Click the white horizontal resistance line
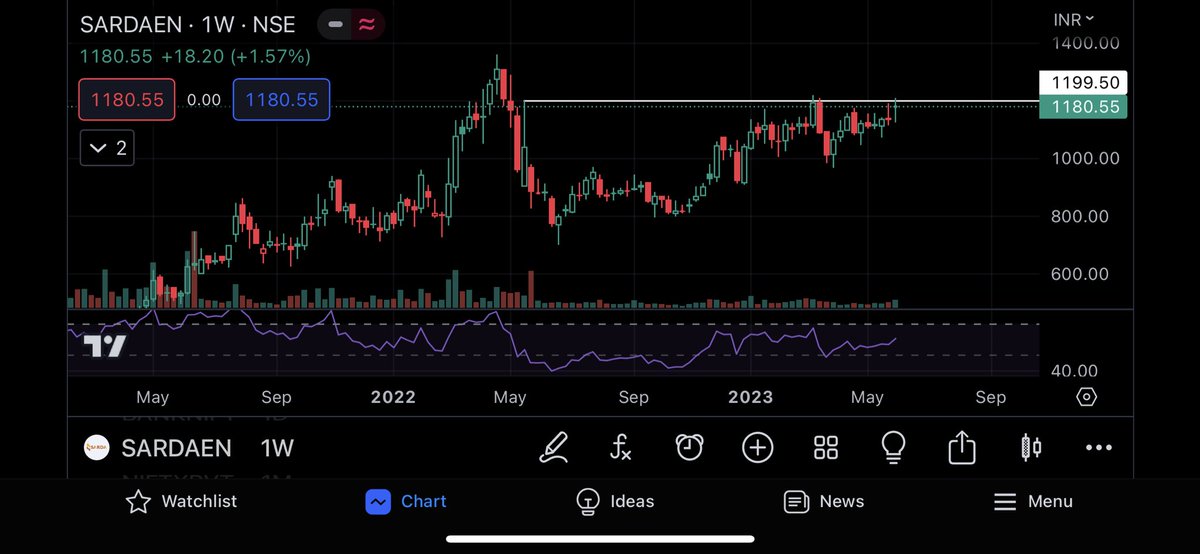This screenshot has width=1200, height=554. (x=780, y=101)
